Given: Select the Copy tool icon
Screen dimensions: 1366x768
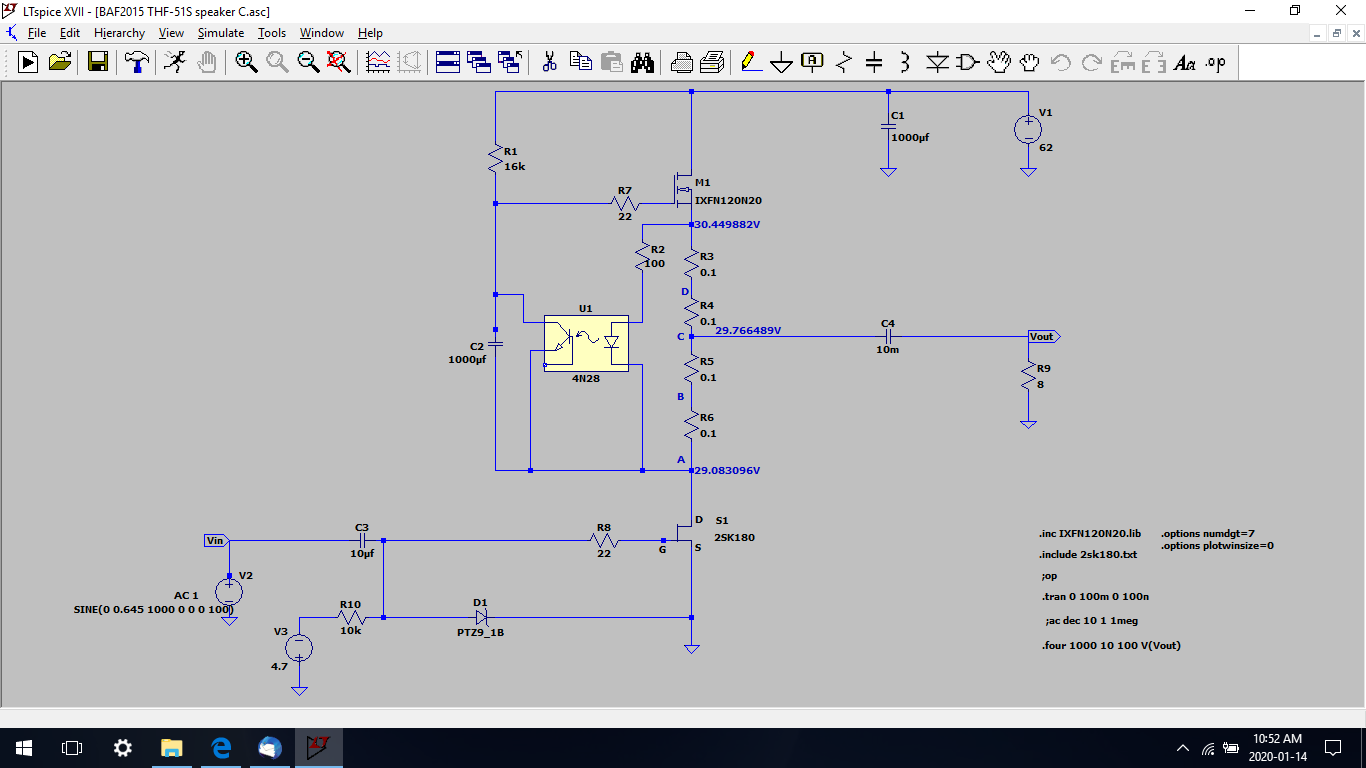Looking at the screenshot, I should 580,62.
